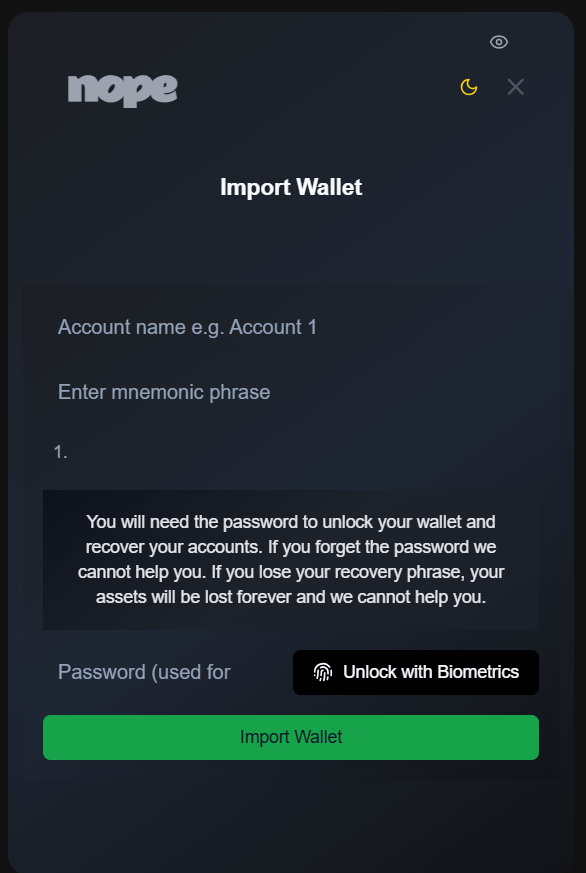
Task: Click the password warning notice panel
Action: (290, 559)
